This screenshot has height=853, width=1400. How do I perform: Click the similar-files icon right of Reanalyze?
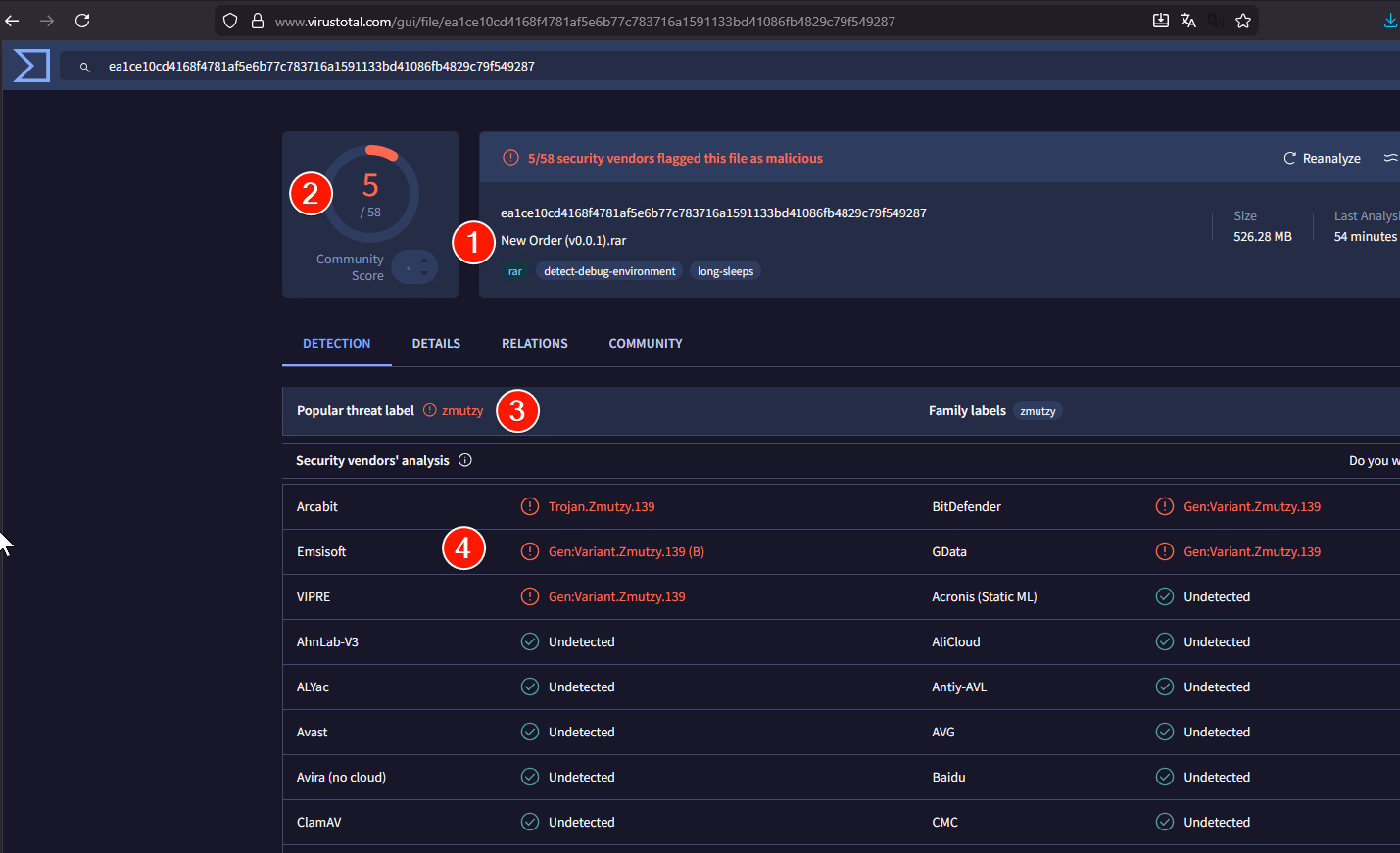[1390, 158]
